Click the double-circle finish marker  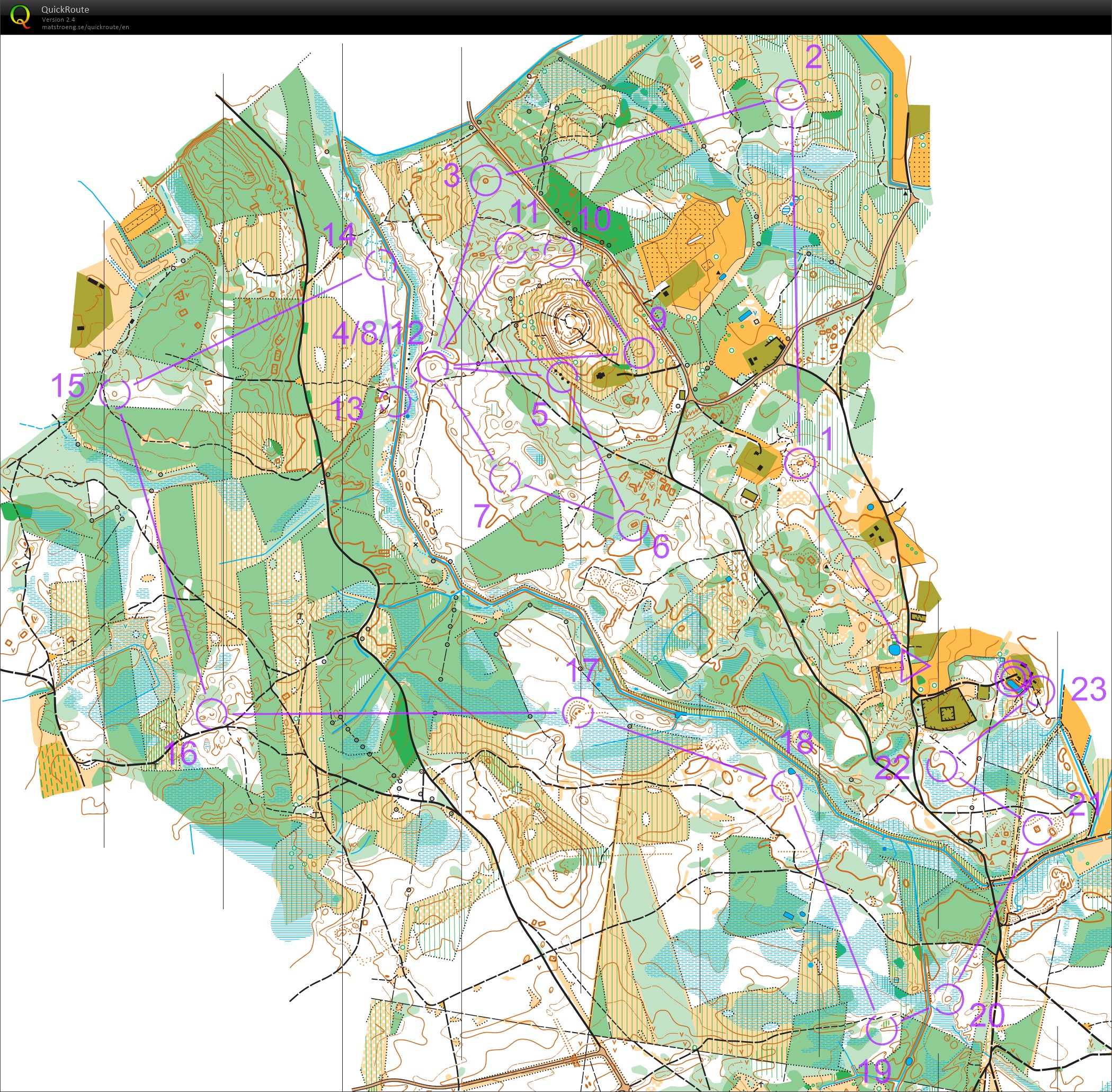pyautogui.click(x=1013, y=678)
